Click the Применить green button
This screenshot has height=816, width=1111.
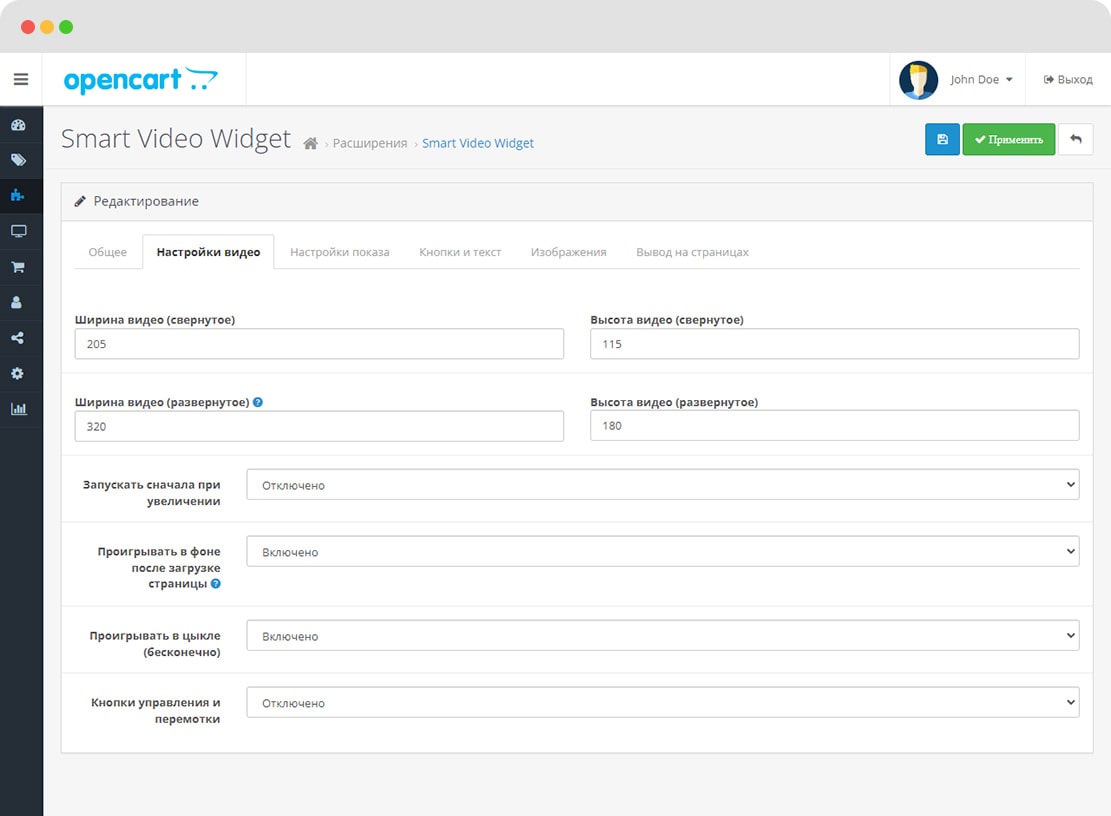(x=1009, y=140)
